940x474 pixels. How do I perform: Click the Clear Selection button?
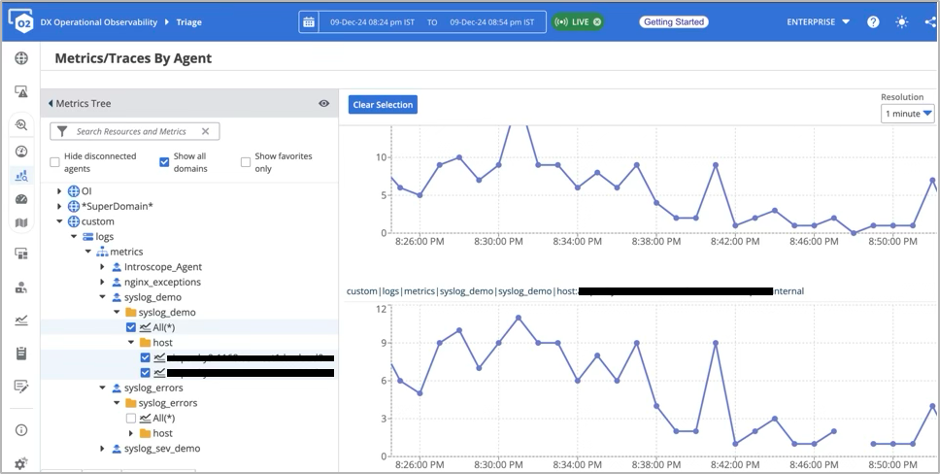[x=382, y=105]
